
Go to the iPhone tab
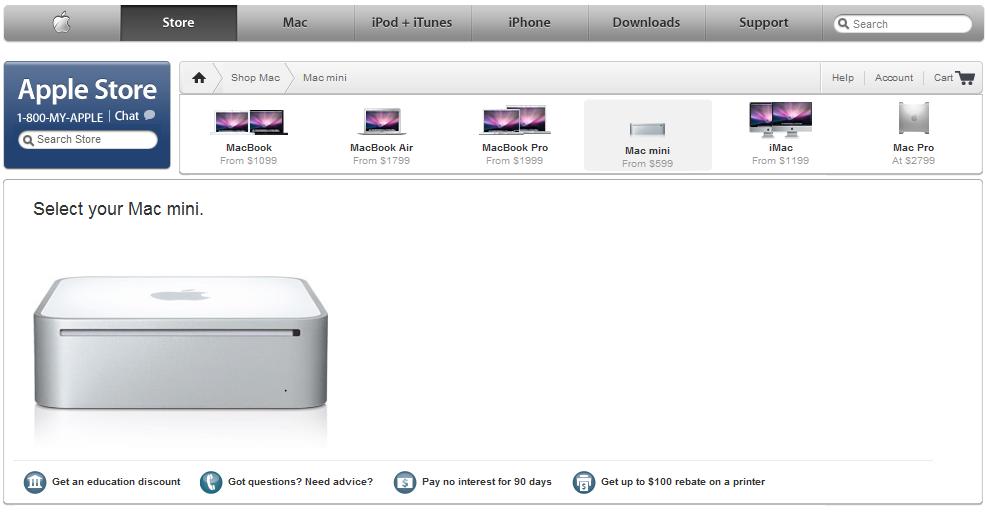pyautogui.click(x=529, y=23)
